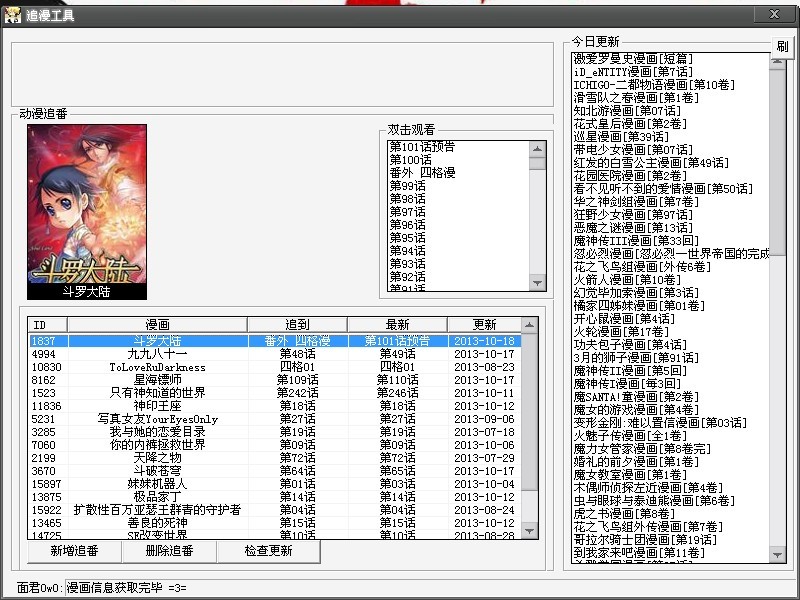Click down arrow of the tracking table scrollbar
This screenshot has height=600, width=800.
(530, 531)
